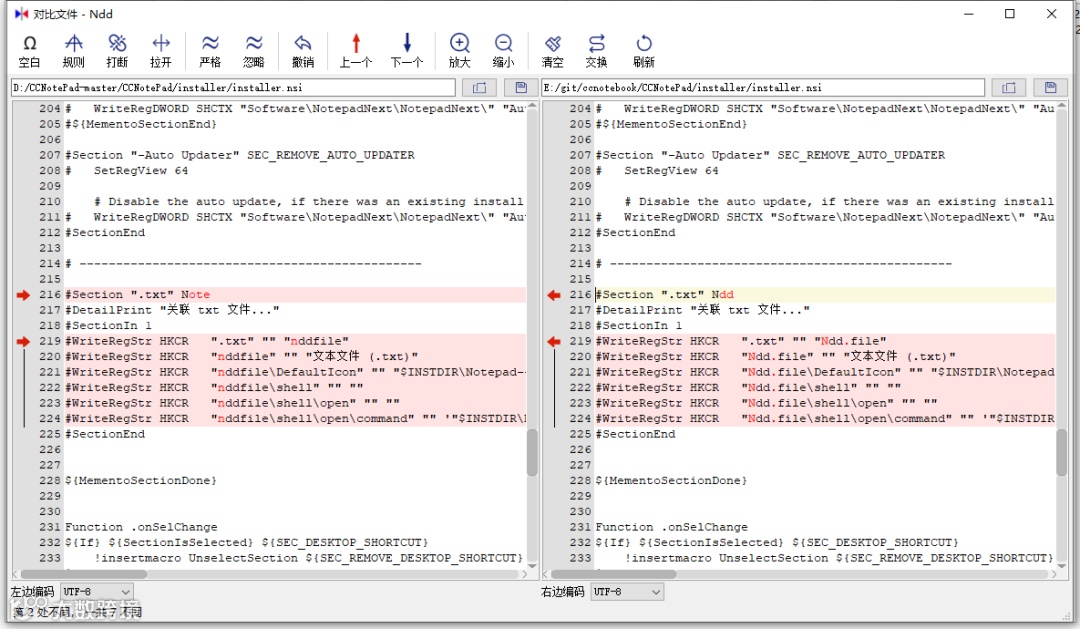This screenshot has height=629, width=1080.
Task: Open 右边编码 UTF-8 encoding dropdown
Action: (627, 592)
